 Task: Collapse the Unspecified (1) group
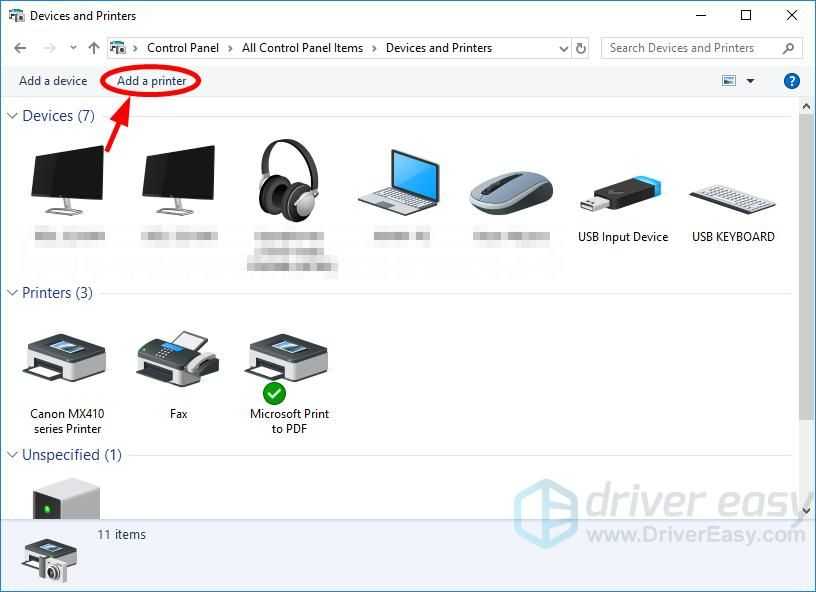pyautogui.click(x=12, y=455)
